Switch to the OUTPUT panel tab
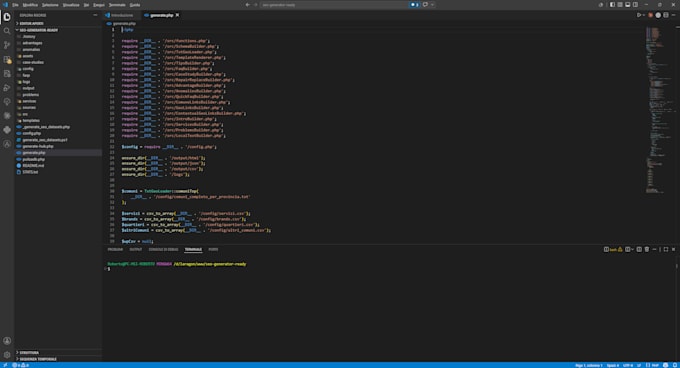Image resolution: width=680 pixels, height=368 pixels. 136,249
